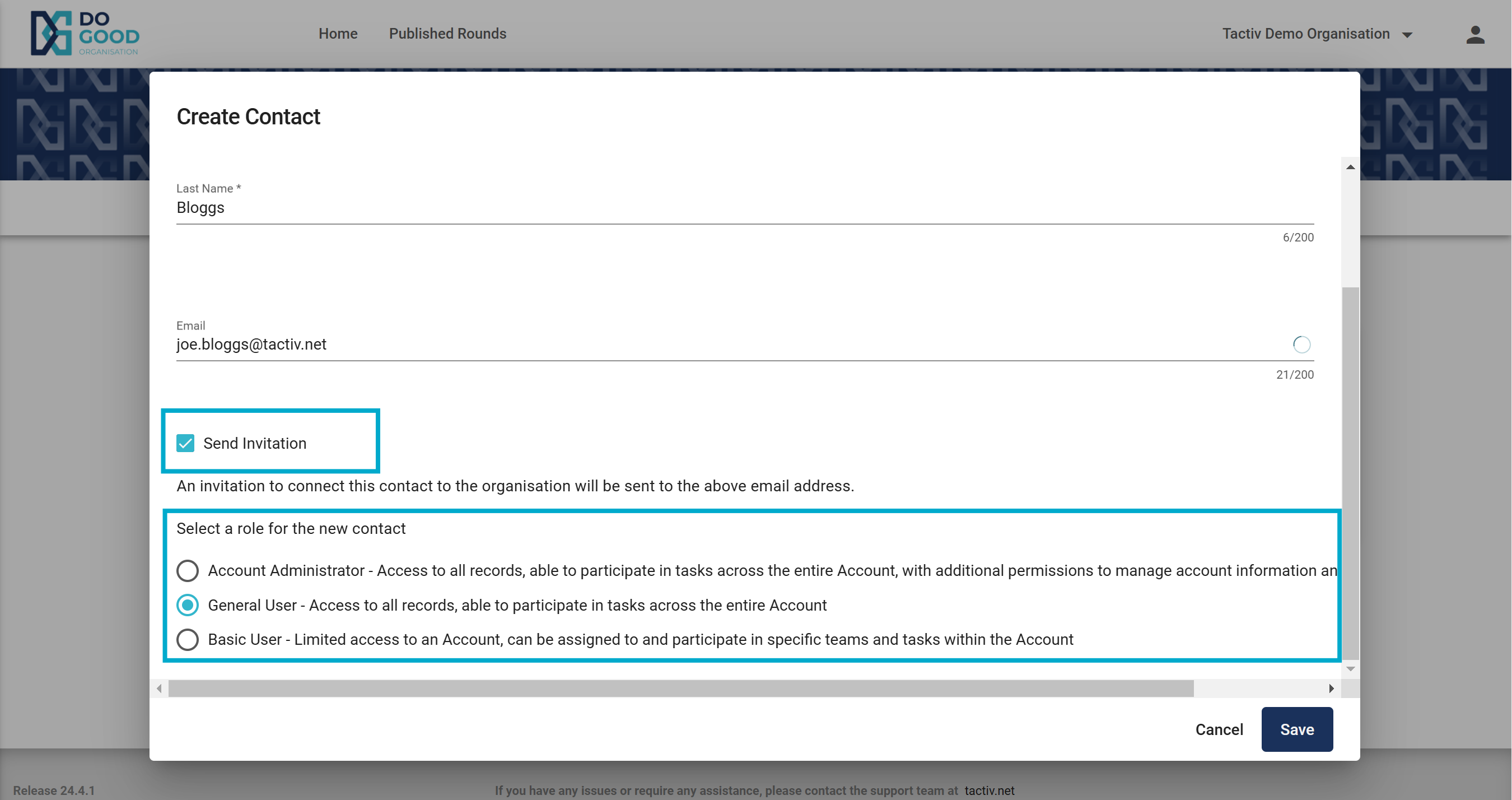Open the tactiv.net support link

989,790
